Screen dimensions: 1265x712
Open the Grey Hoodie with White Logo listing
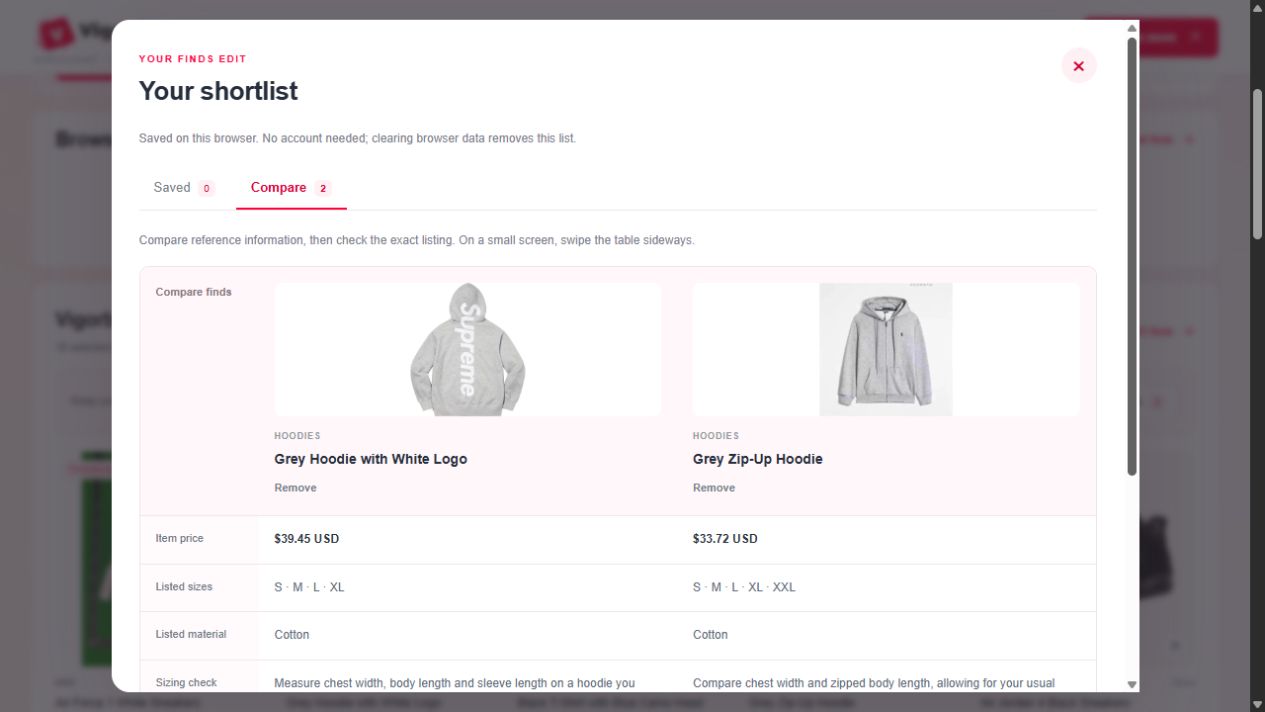371,459
